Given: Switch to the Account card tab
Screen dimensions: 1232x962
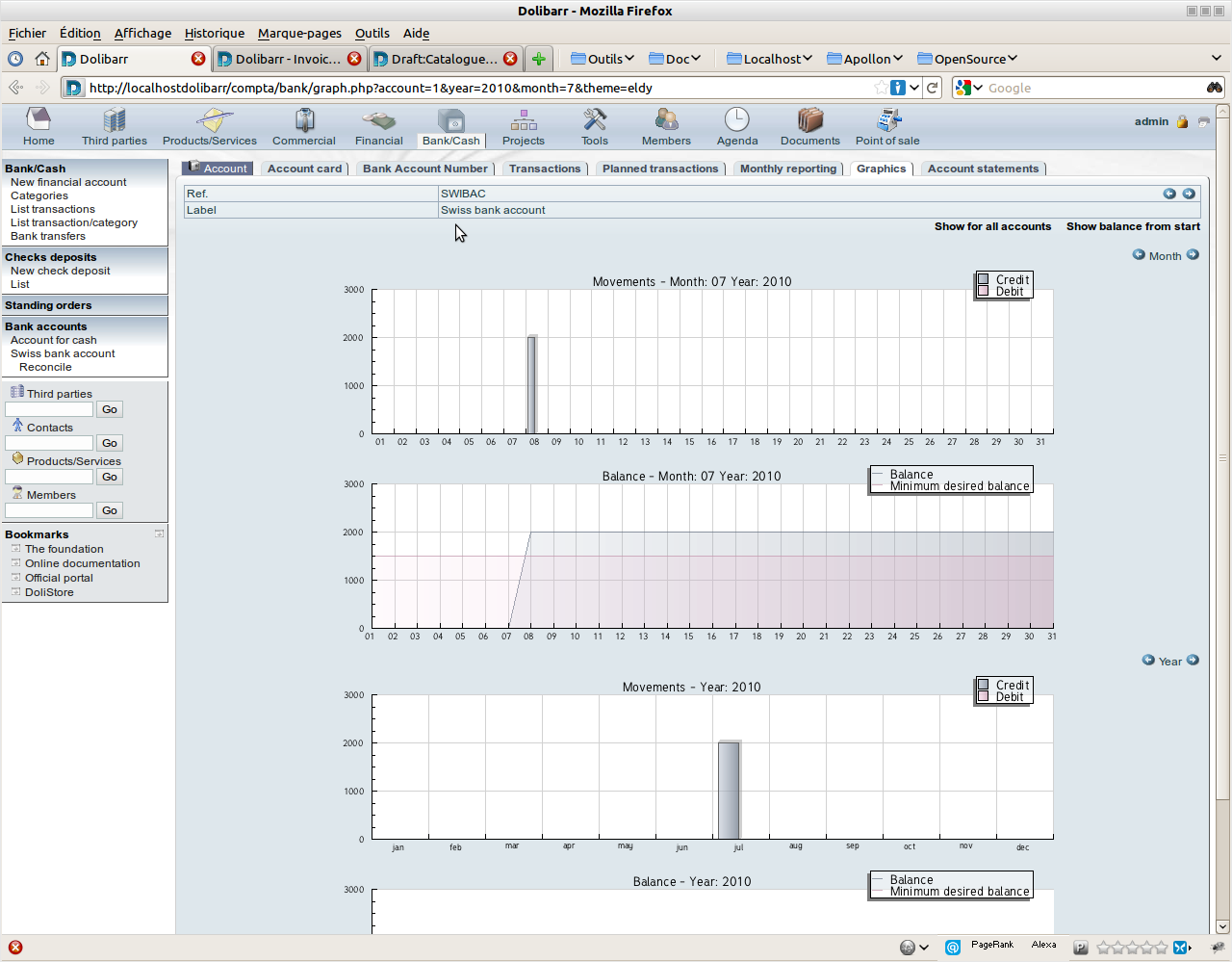Looking at the screenshot, I should click(x=304, y=169).
